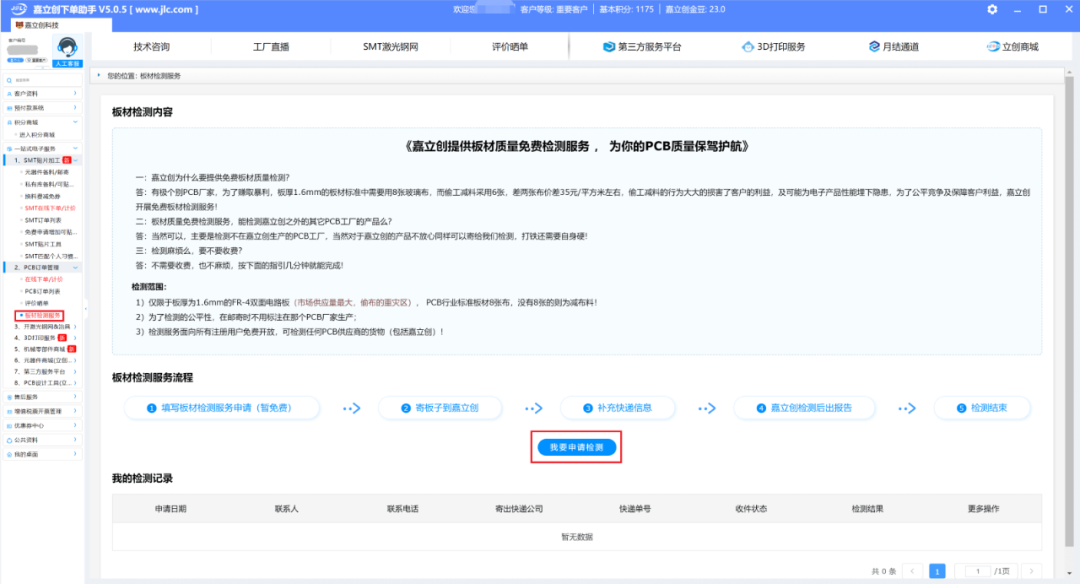1080x584 pixels.
Task: Click the 3D打印服务 icon in the top navigation
Action: point(747,47)
